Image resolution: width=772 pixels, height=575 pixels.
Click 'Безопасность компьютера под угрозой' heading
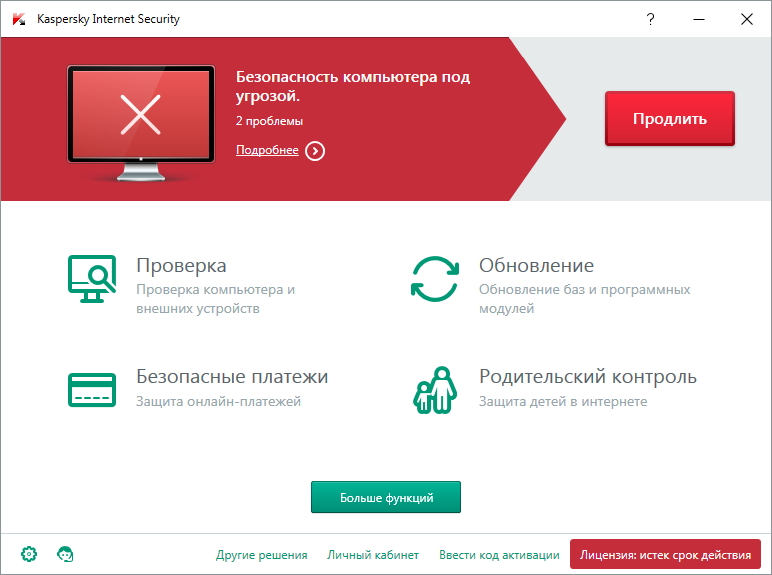tap(353, 86)
